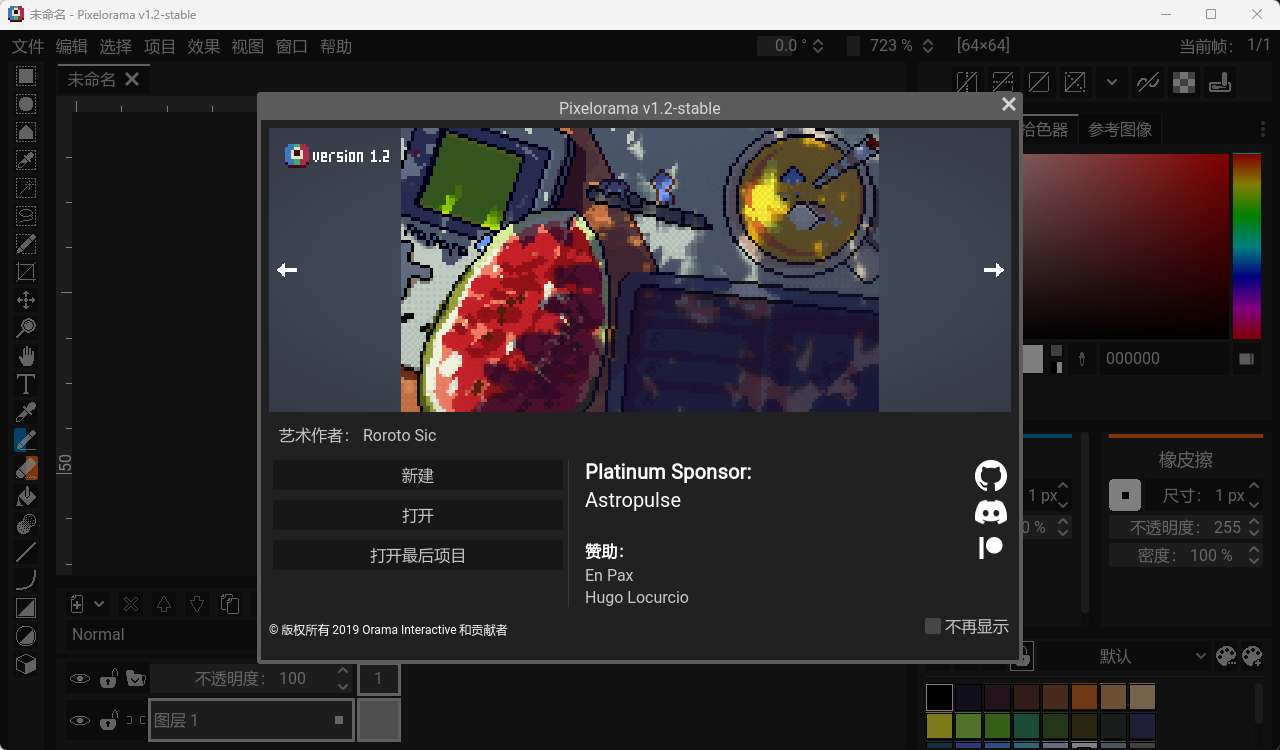This screenshot has width=1280, height=750.
Task: Switch to the 参考图像 tab
Action: (1120, 129)
